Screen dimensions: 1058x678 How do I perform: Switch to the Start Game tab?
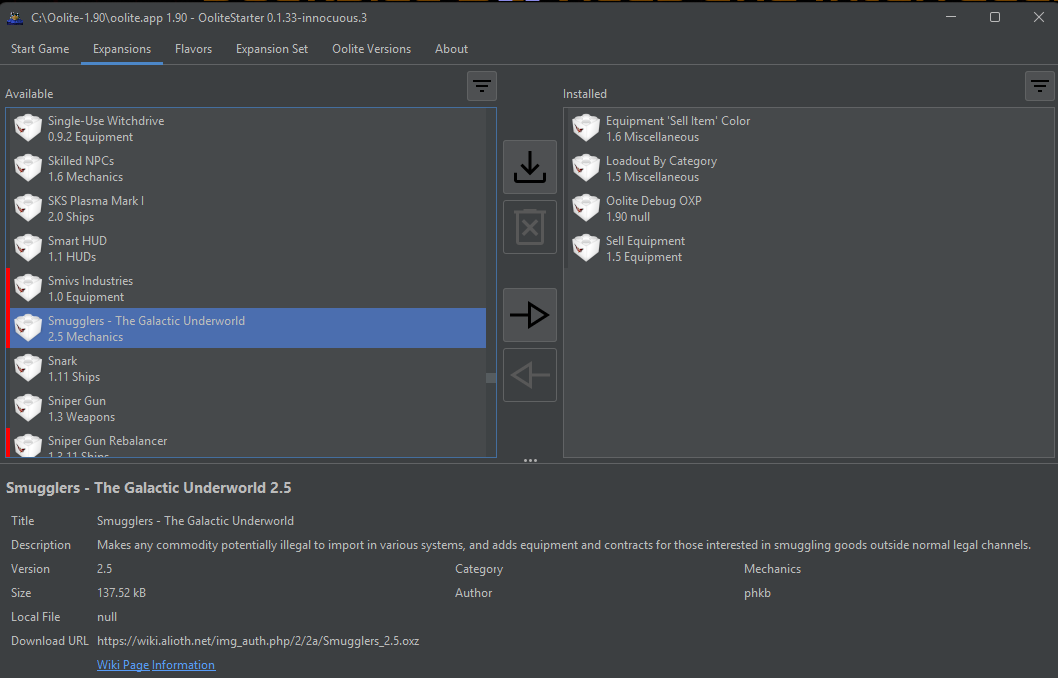[x=40, y=49]
